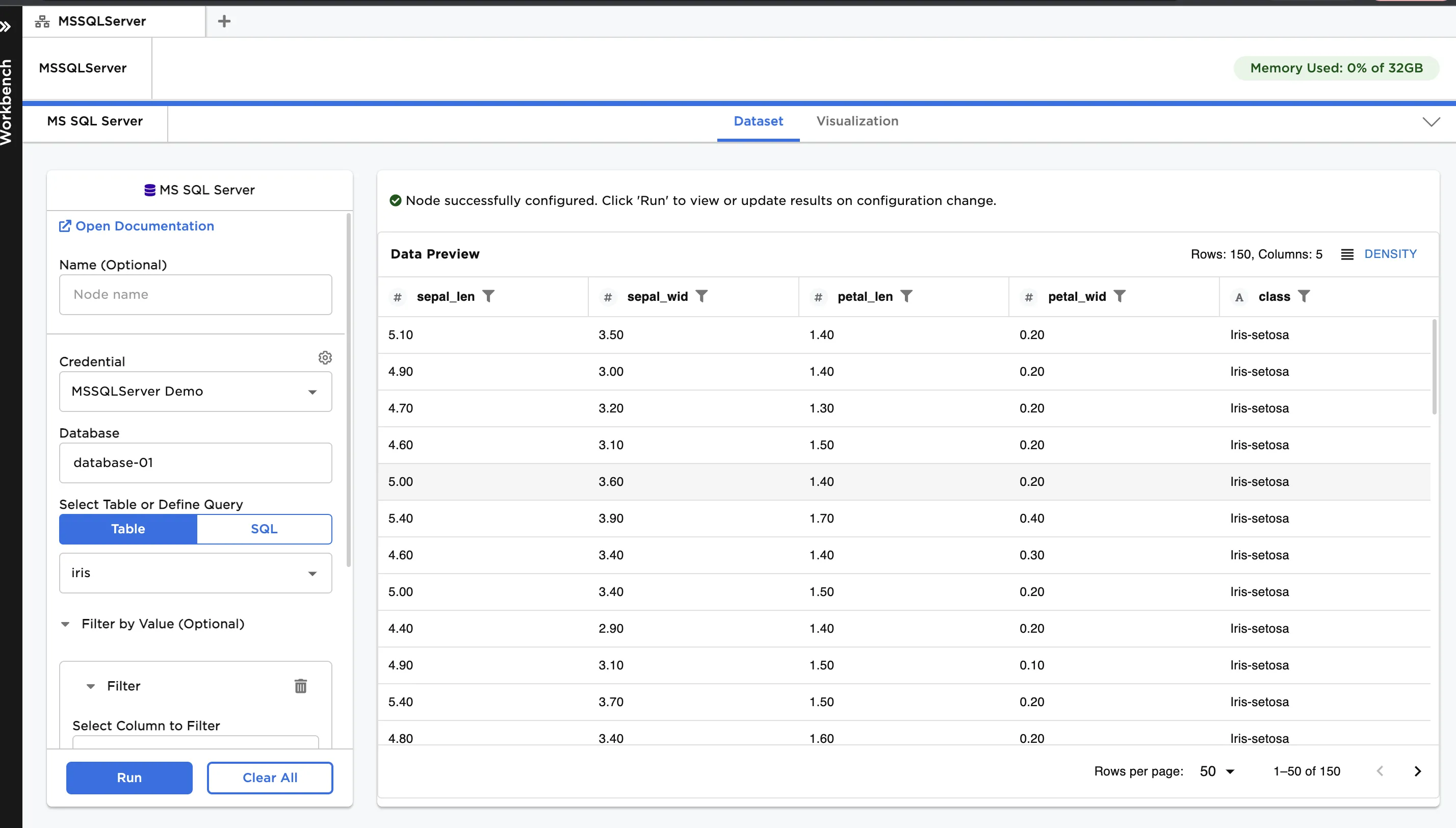The width and height of the screenshot is (1456, 828).
Task: Open the iris table selection dropdown
Action: [195, 573]
